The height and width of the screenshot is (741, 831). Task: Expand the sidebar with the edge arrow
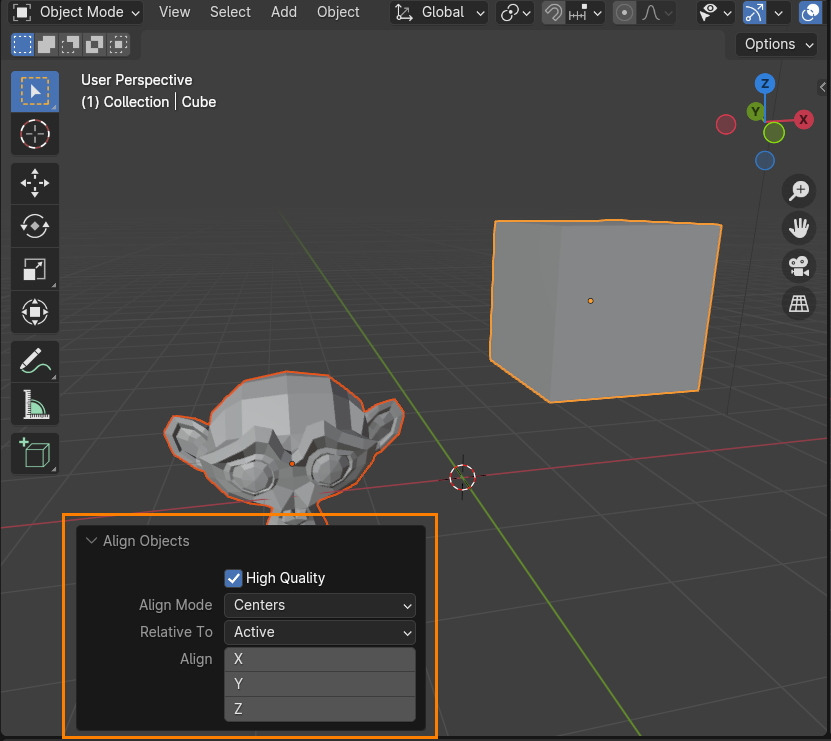pos(823,87)
